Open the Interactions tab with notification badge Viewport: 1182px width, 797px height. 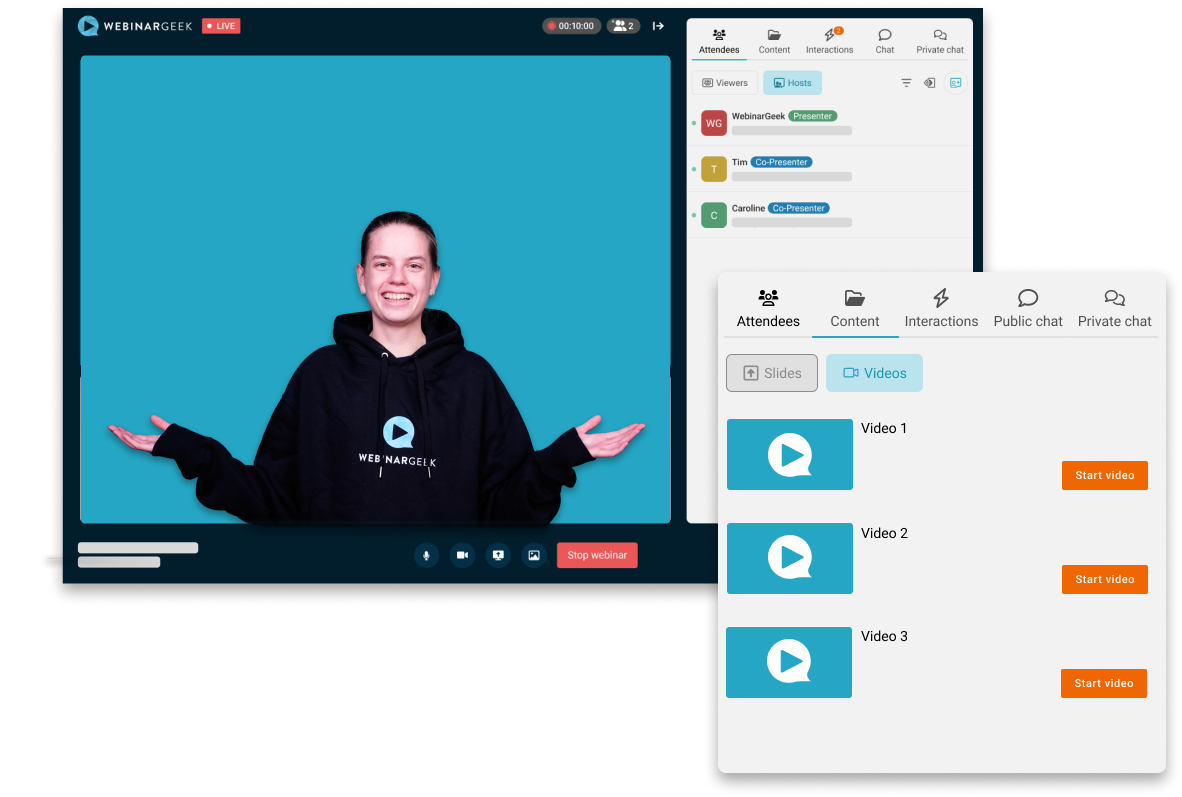(x=829, y=41)
